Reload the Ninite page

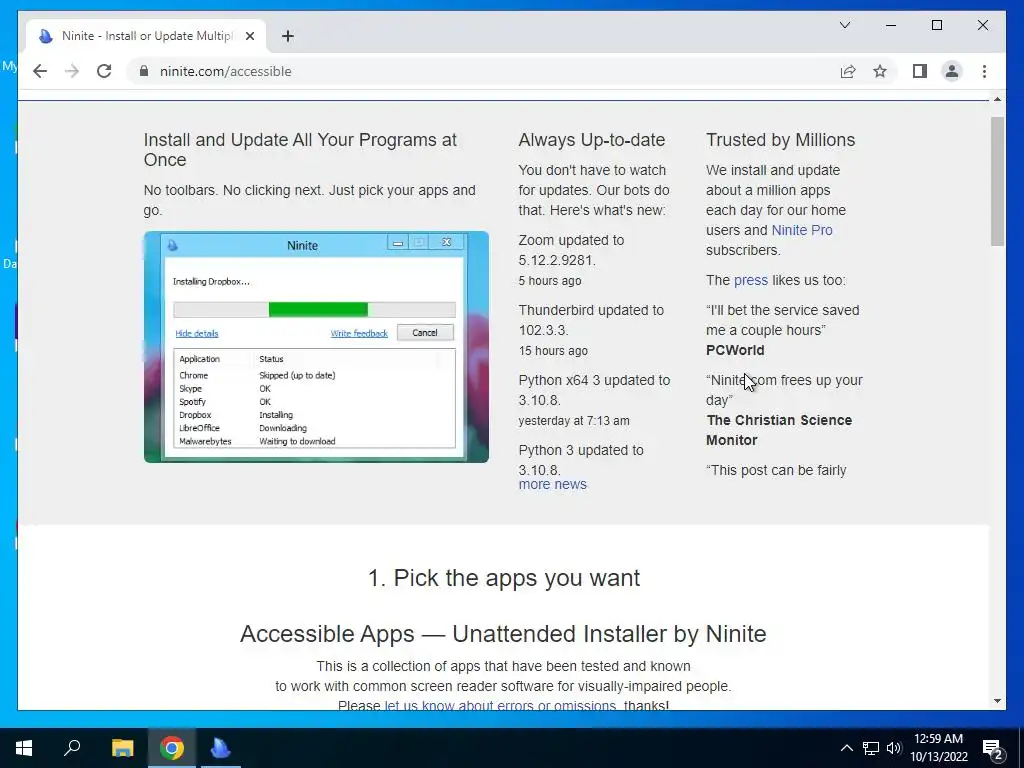104,71
